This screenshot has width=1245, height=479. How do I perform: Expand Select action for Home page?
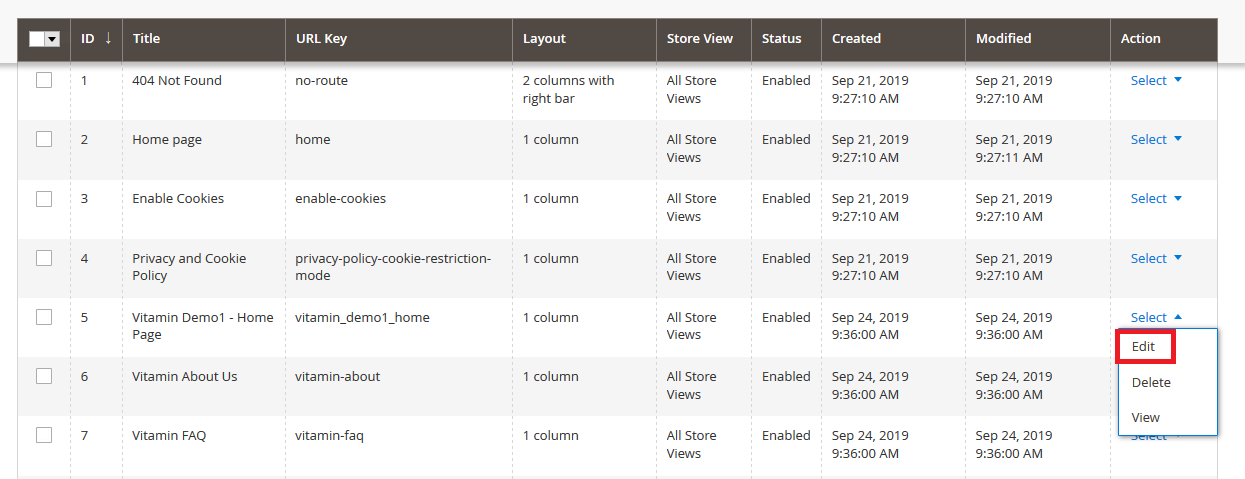(x=1156, y=140)
